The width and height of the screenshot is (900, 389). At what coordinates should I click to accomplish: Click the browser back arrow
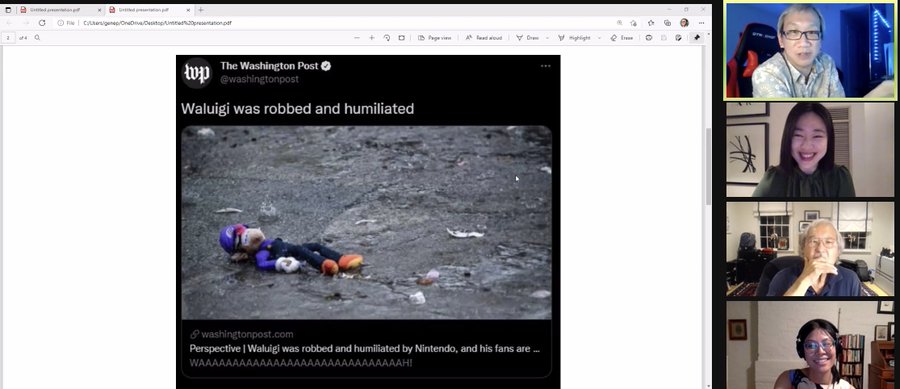(x=9, y=23)
